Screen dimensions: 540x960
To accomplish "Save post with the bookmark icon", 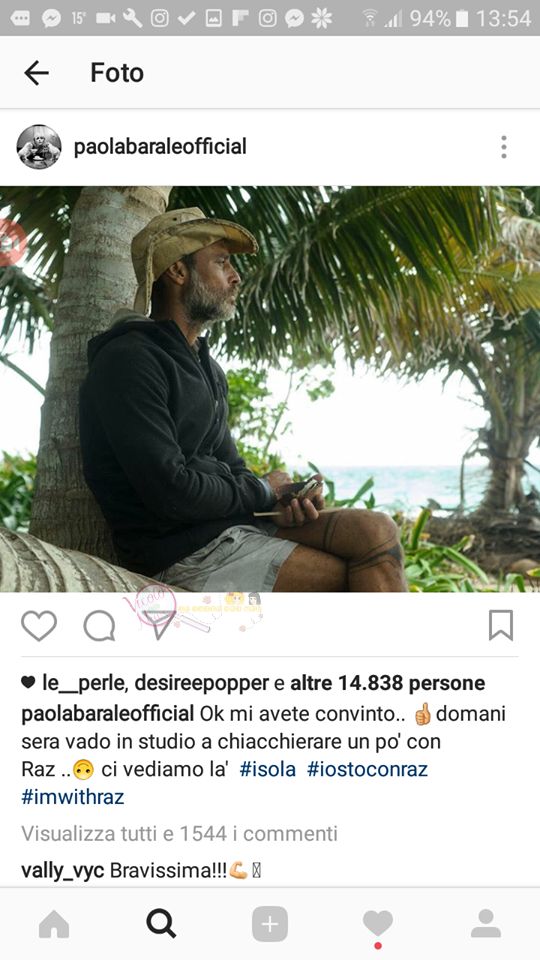I will 501,626.
